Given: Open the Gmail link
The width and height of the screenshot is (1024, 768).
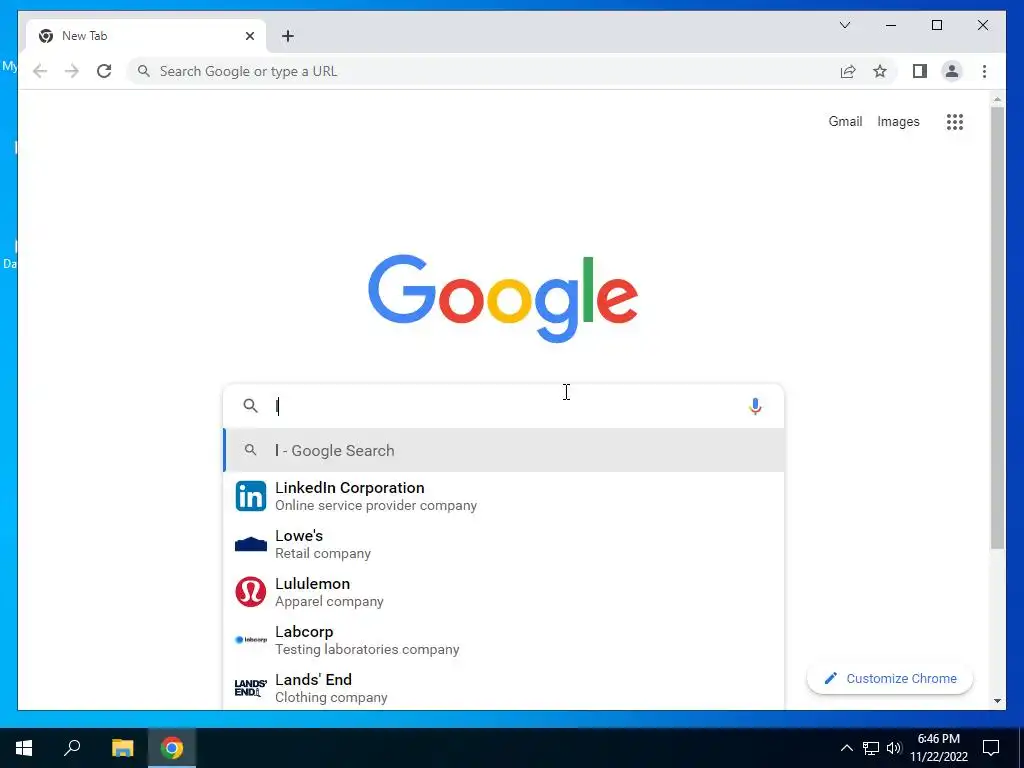Looking at the screenshot, I should tap(845, 121).
